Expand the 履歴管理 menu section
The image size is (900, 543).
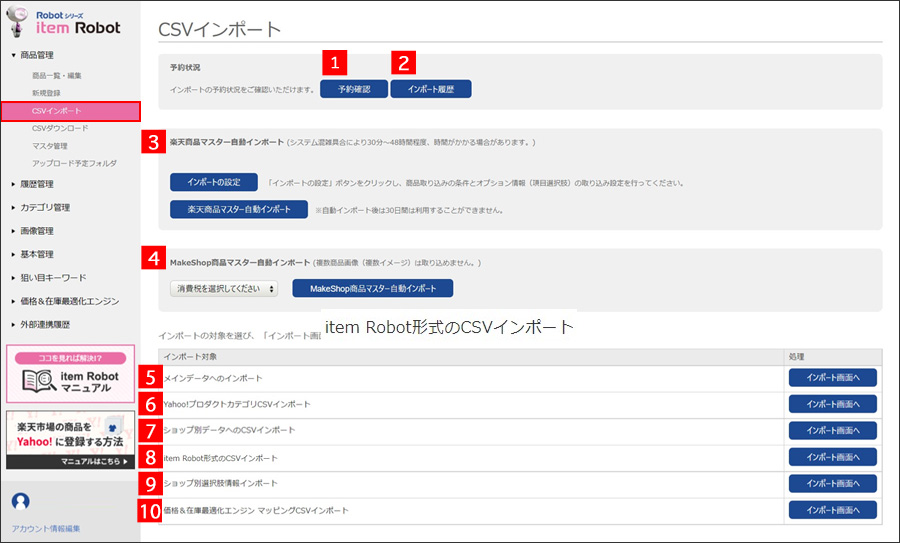[33, 184]
